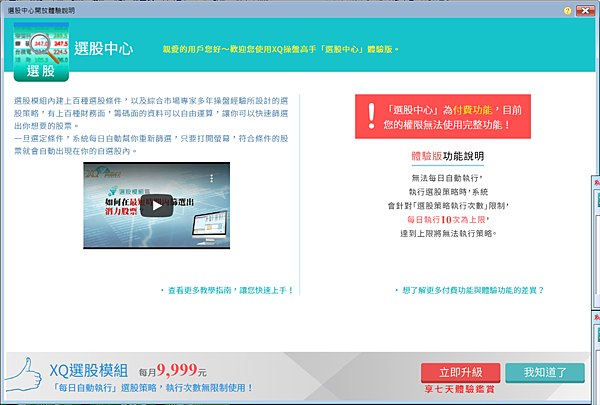Click the 「每日自動執行」選股策略 footer text

click(x=152, y=388)
